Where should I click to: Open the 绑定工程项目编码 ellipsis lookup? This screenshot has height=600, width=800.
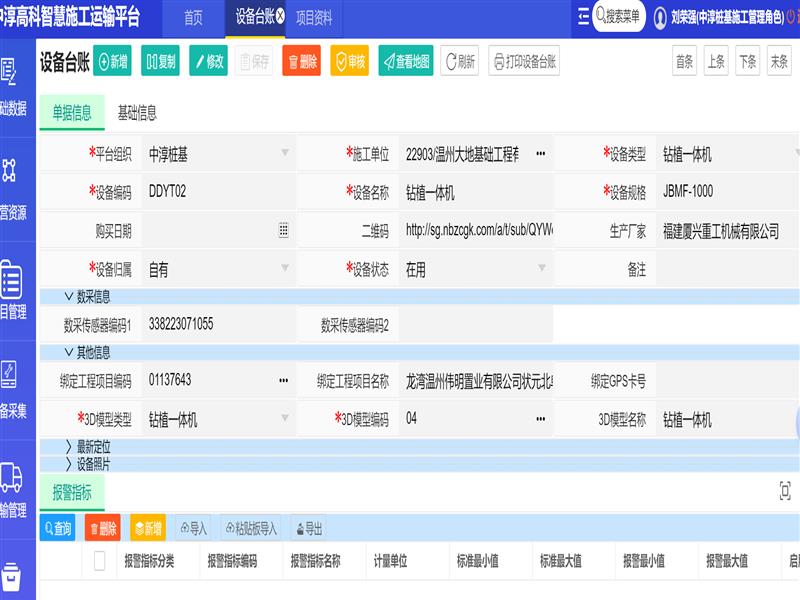(283, 380)
